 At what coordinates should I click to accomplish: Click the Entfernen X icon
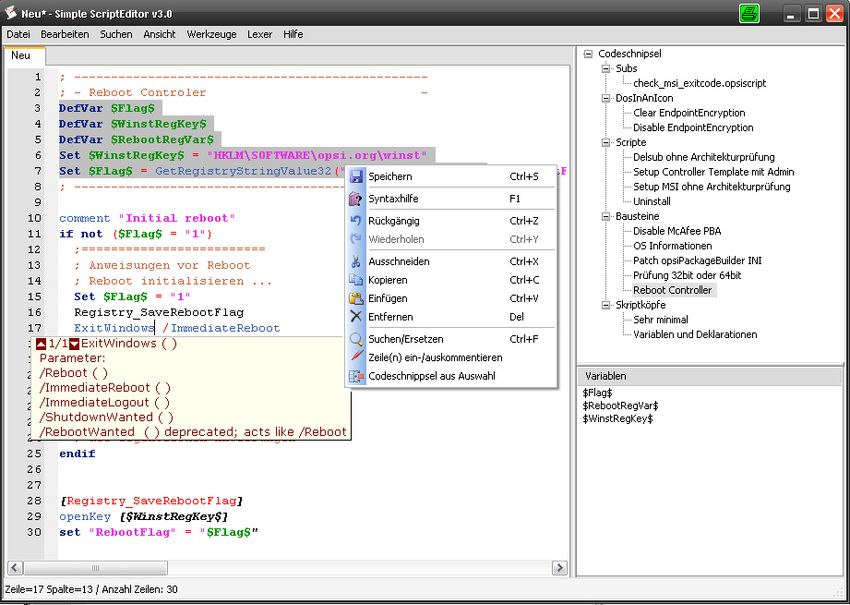tap(356, 317)
